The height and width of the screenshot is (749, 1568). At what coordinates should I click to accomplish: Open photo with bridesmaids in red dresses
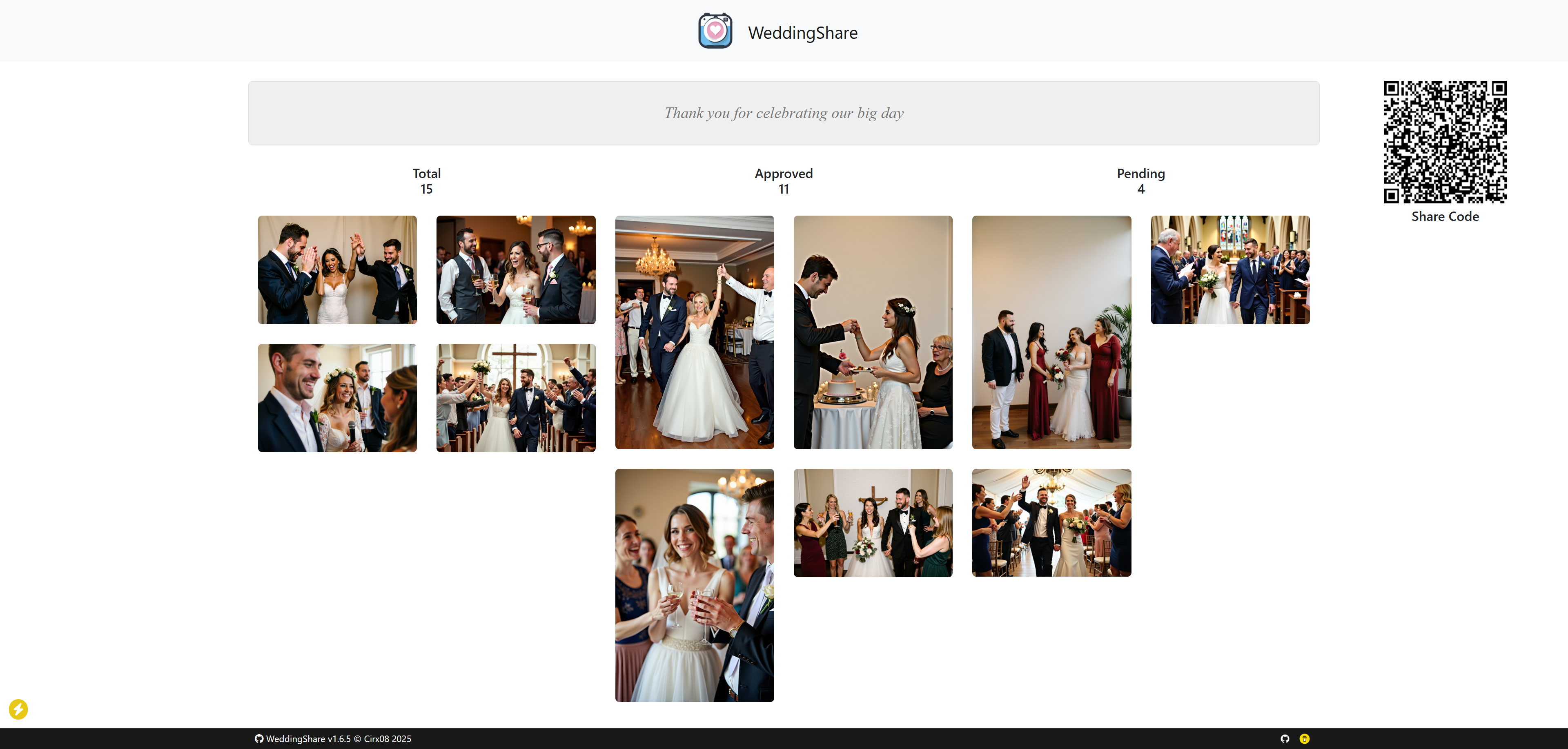pyautogui.click(x=1051, y=332)
